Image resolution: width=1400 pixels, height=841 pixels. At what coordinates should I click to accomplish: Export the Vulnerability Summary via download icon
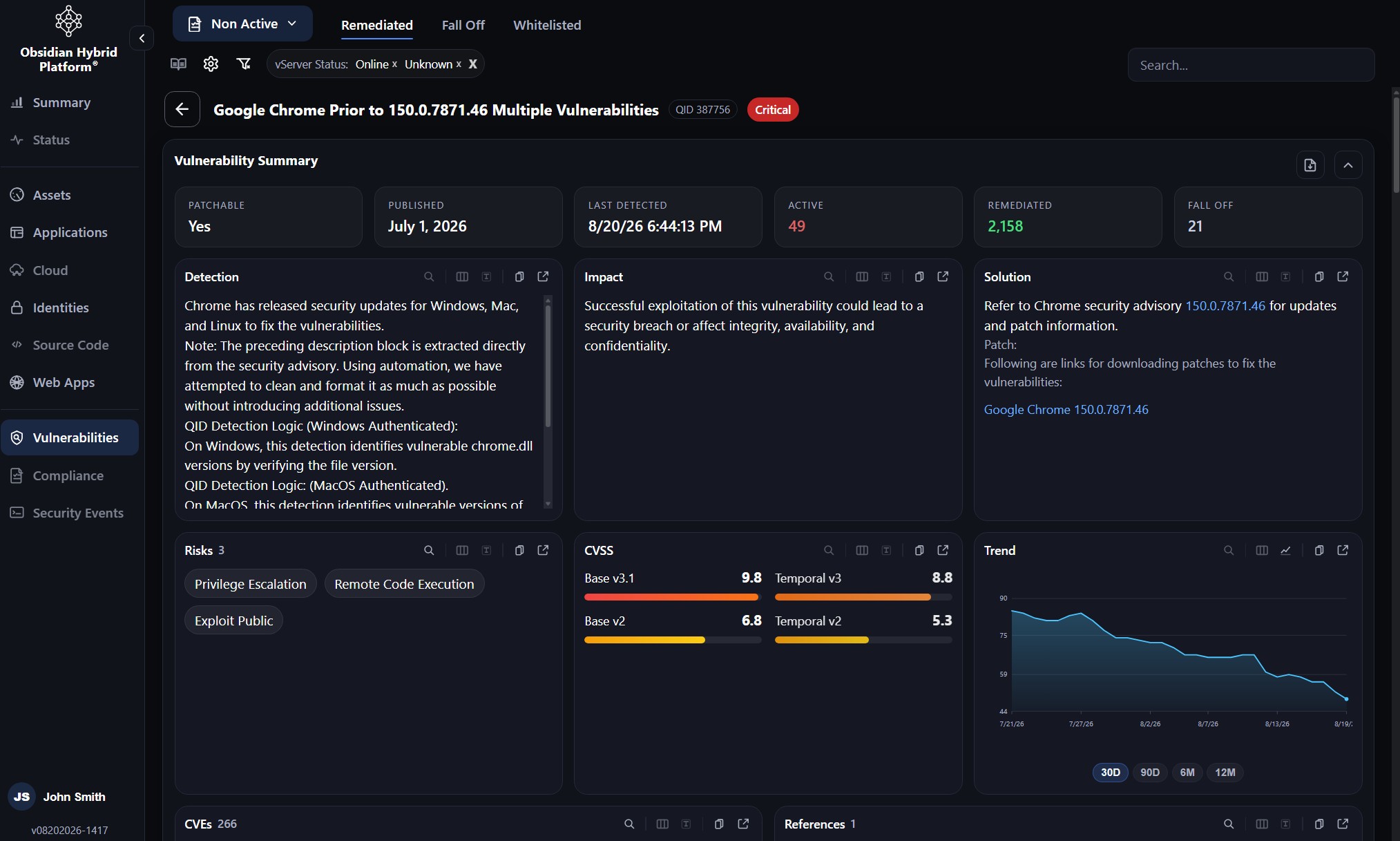(1310, 165)
